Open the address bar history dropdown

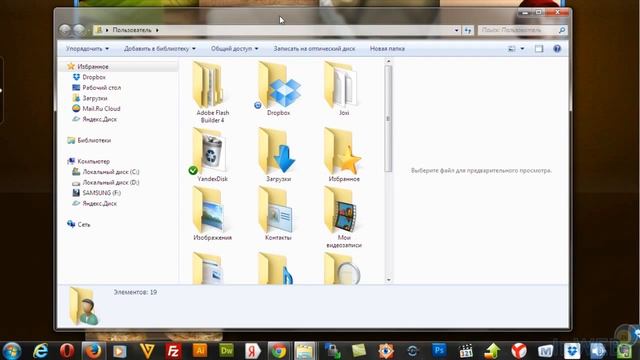(x=456, y=30)
